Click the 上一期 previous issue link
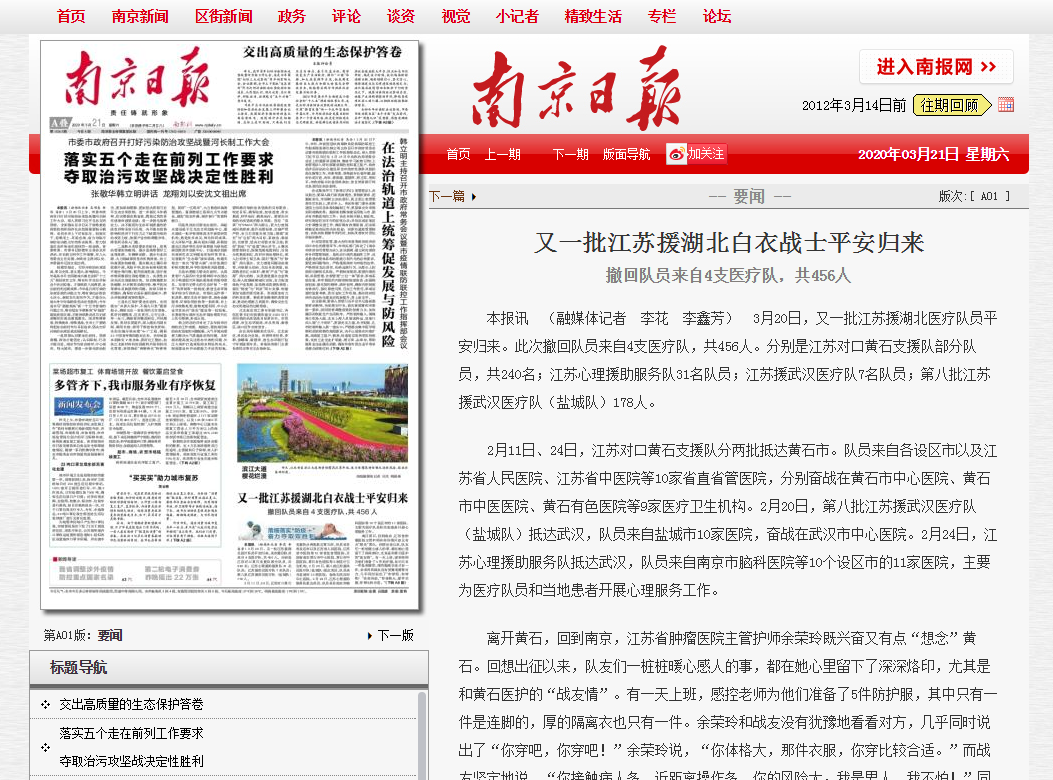The width and height of the screenshot is (1053, 780). [x=501, y=152]
